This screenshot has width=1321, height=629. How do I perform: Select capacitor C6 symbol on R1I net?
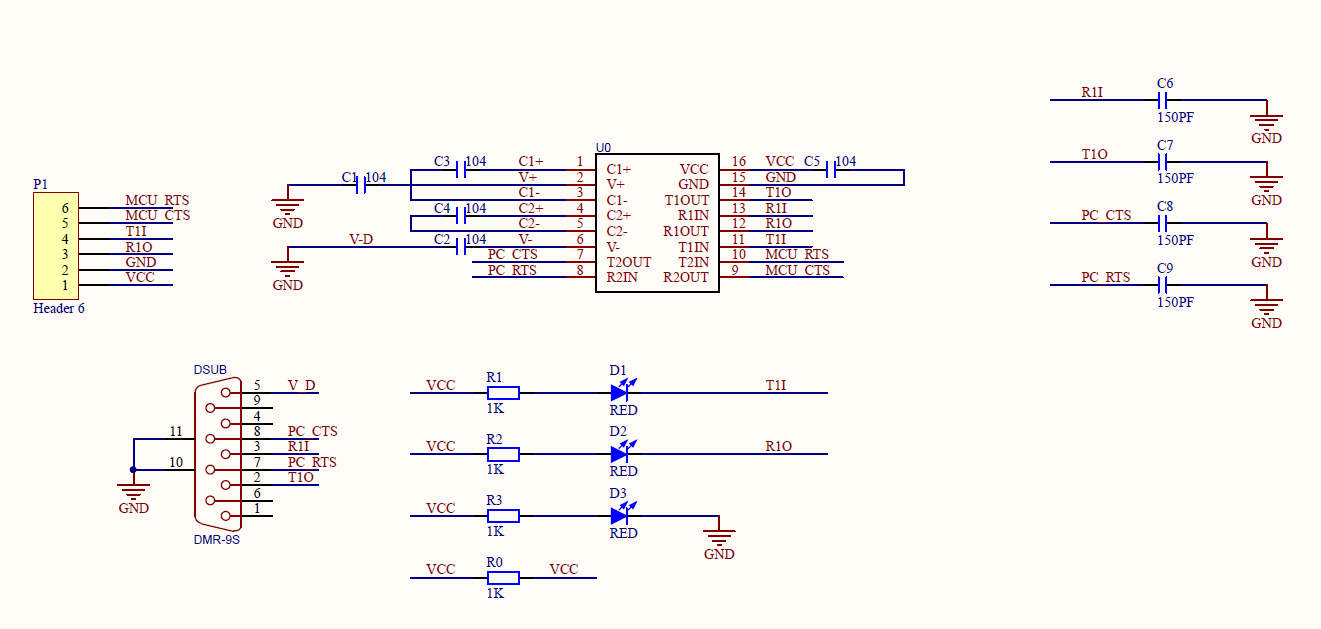1163,100
